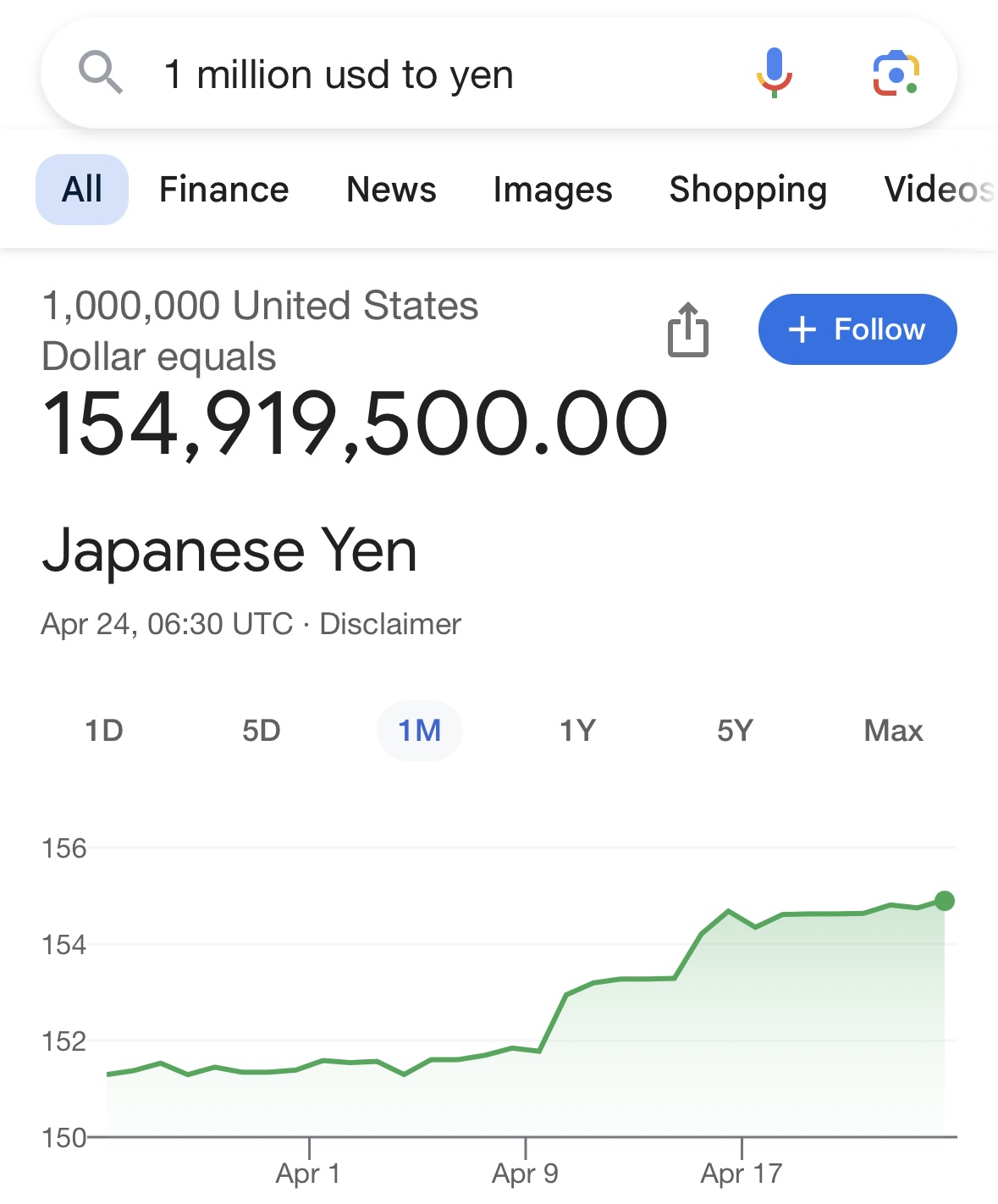This screenshot has width=998, height=1204.
Task: Tap the latest green chart data point
Action: pyautogui.click(x=945, y=901)
